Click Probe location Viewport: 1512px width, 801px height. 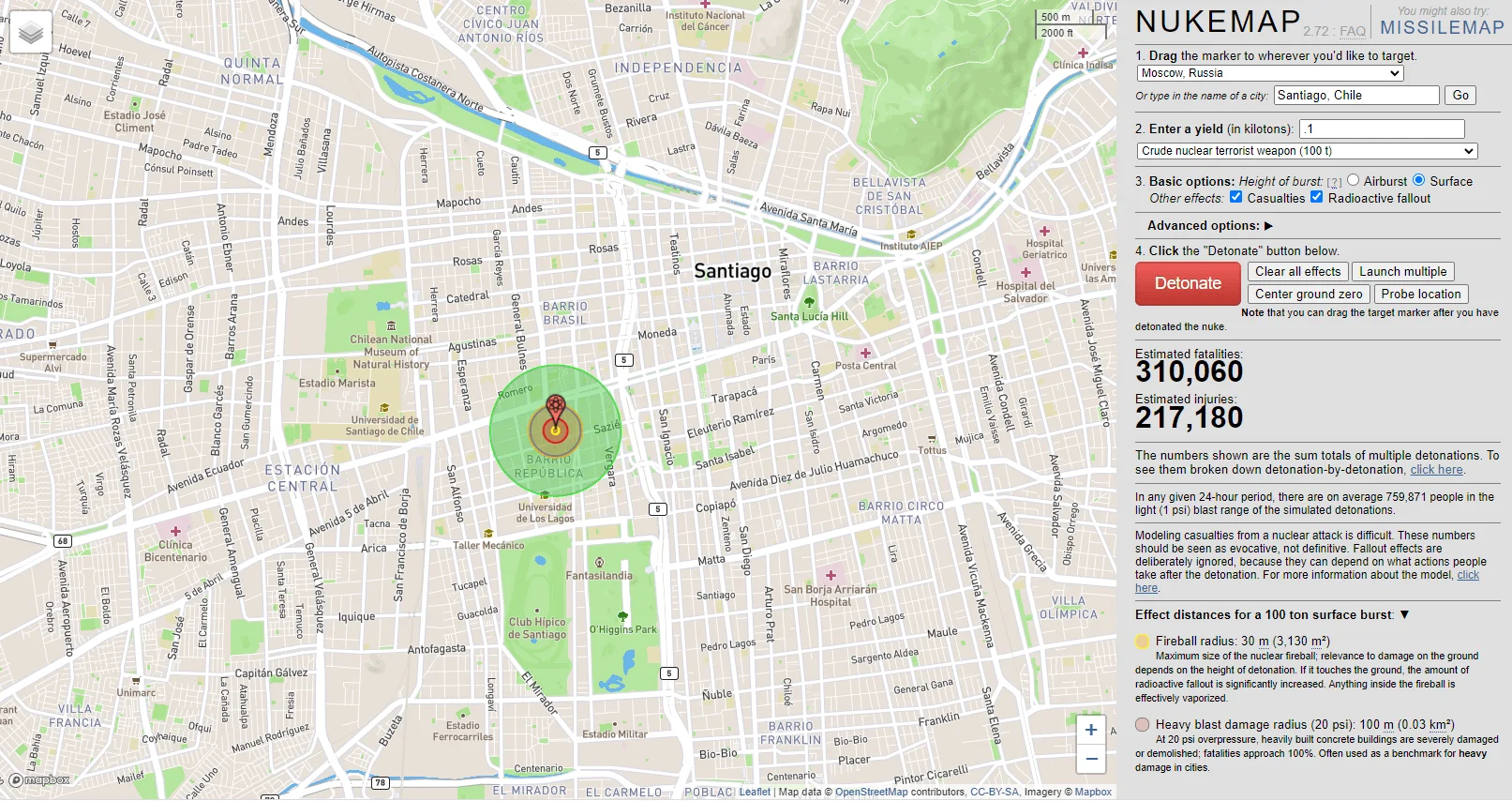[1421, 295]
